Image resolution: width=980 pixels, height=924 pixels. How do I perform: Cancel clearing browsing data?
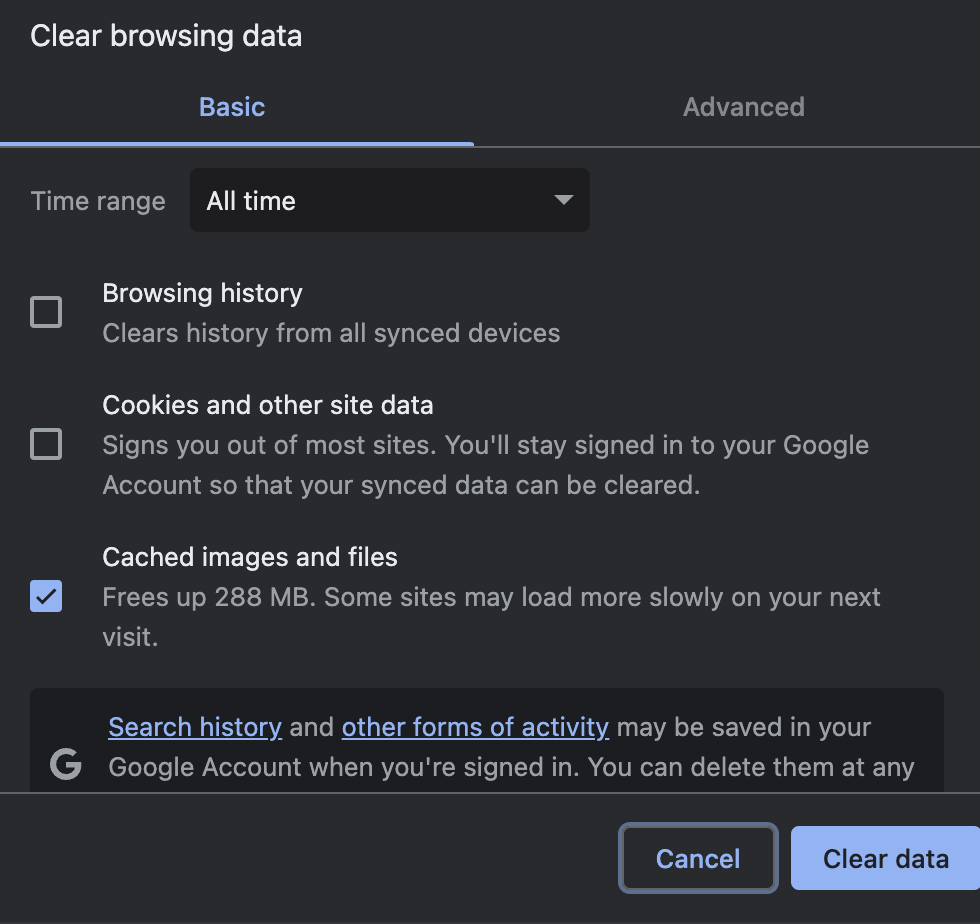coord(698,858)
